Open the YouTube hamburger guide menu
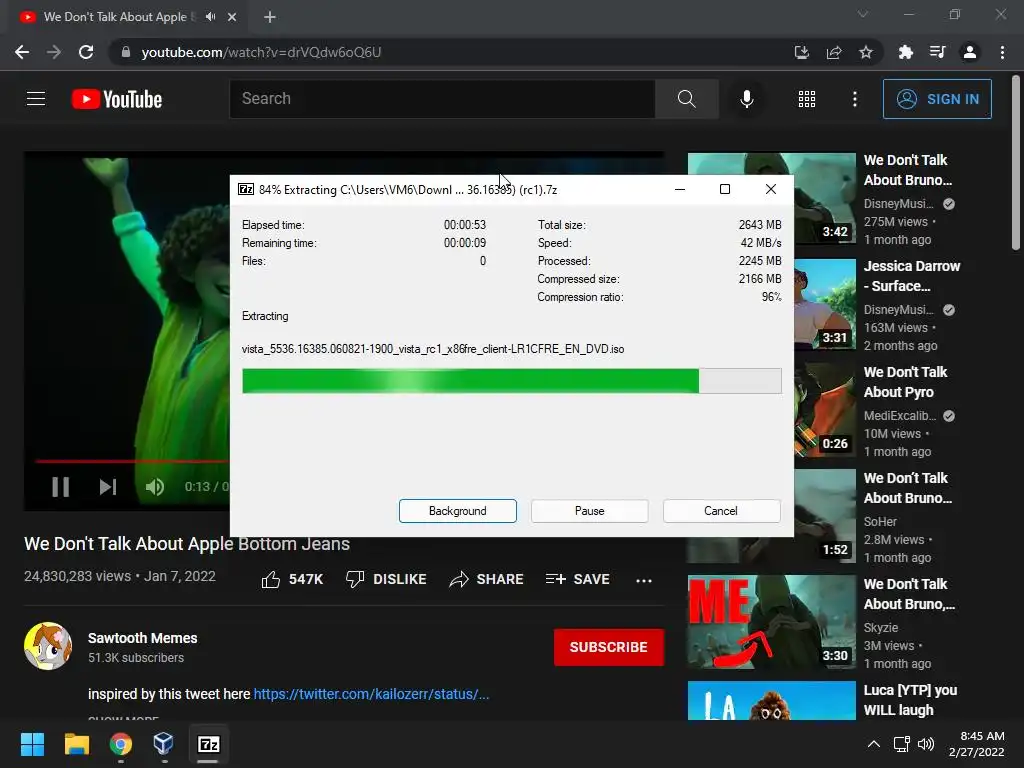Viewport: 1024px width, 768px height. click(x=36, y=99)
